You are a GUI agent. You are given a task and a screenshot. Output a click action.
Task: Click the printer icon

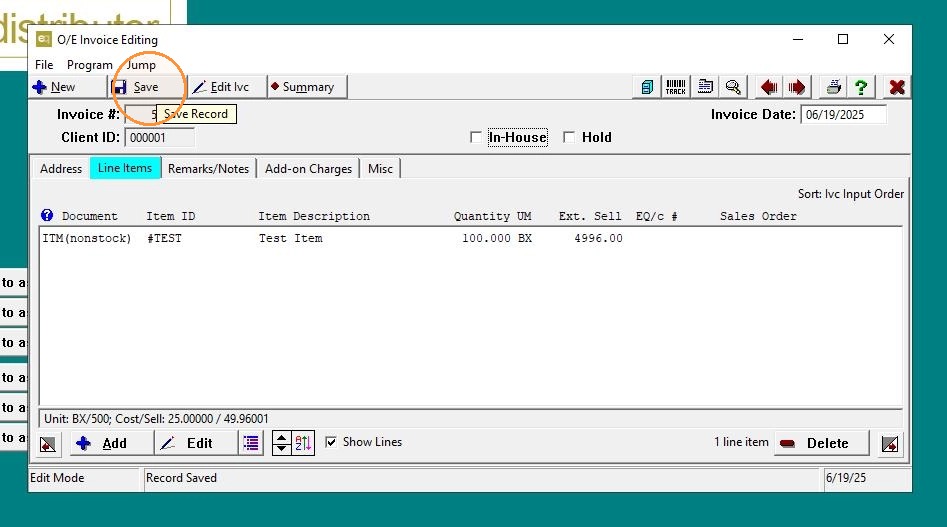pos(833,87)
